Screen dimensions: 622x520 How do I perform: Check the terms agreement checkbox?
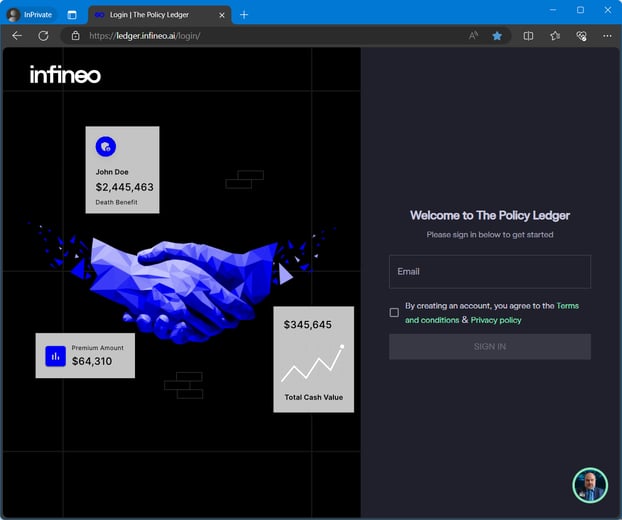394,313
